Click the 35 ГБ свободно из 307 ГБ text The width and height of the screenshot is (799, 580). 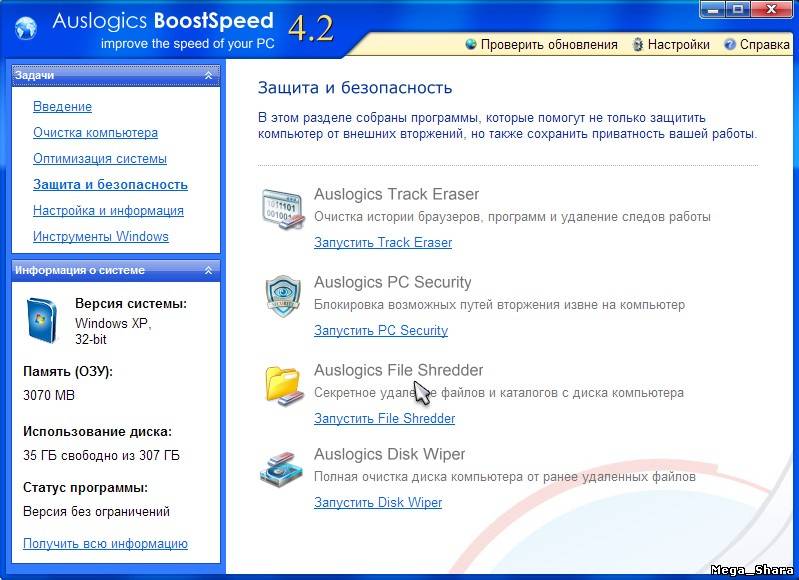click(101, 455)
